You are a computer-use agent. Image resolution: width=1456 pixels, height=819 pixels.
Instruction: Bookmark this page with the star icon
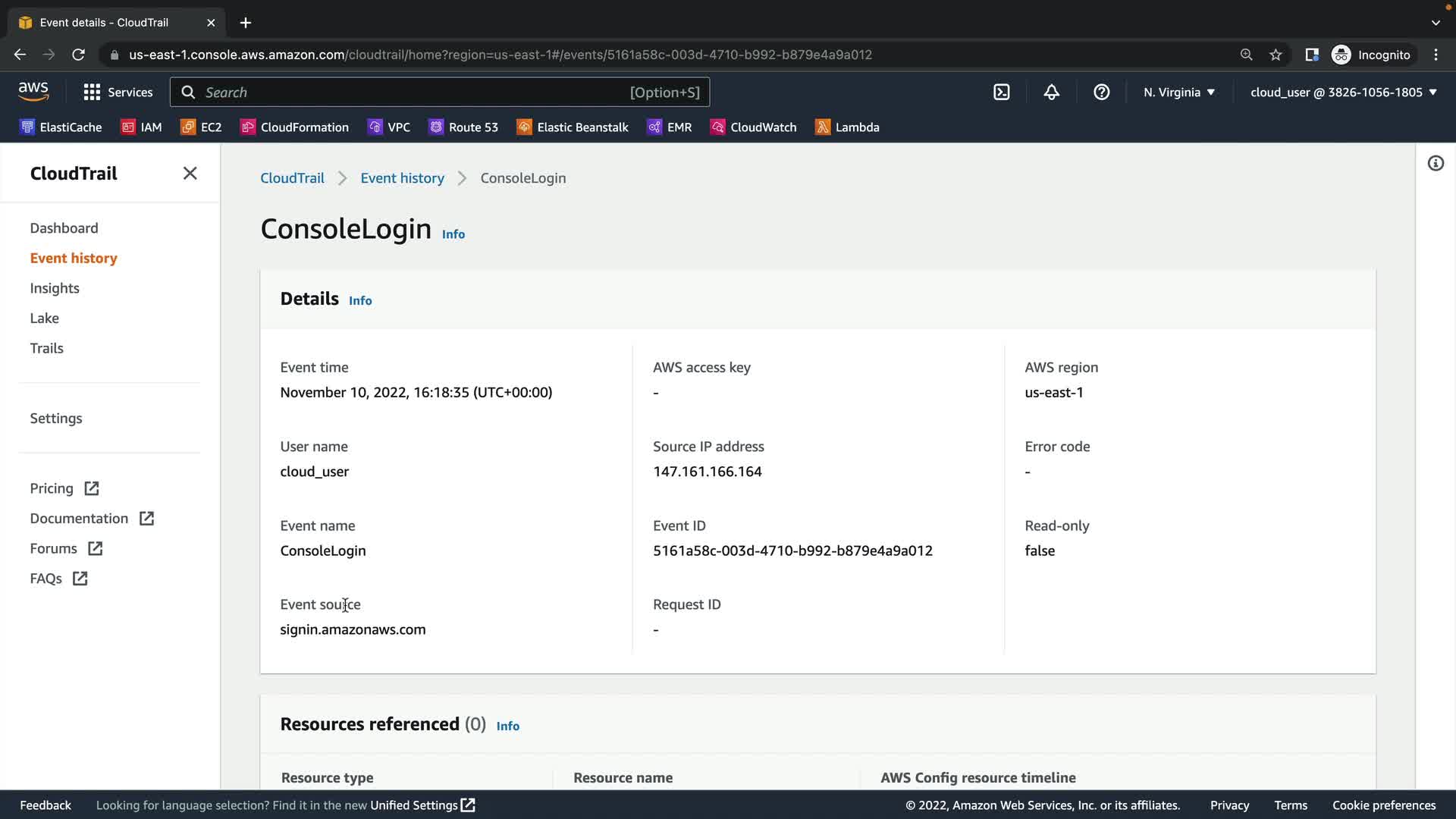pos(1276,55)
